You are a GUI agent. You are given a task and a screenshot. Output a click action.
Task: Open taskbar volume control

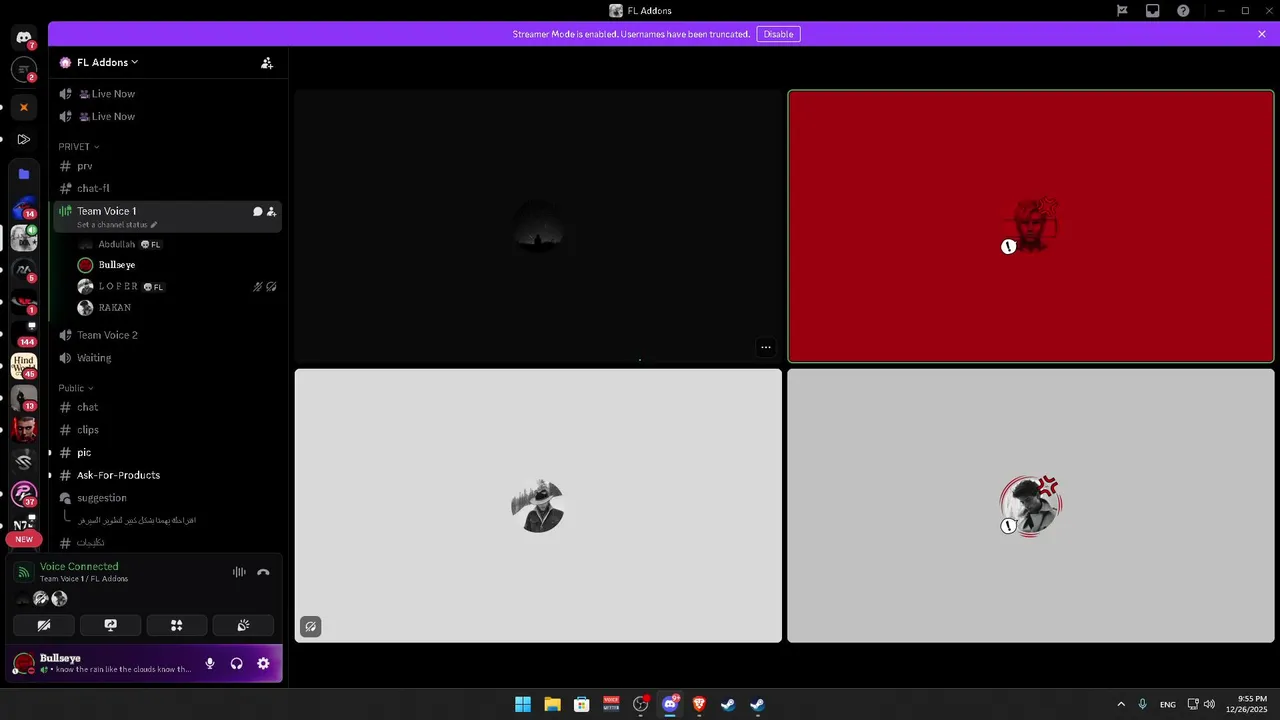1210,704
